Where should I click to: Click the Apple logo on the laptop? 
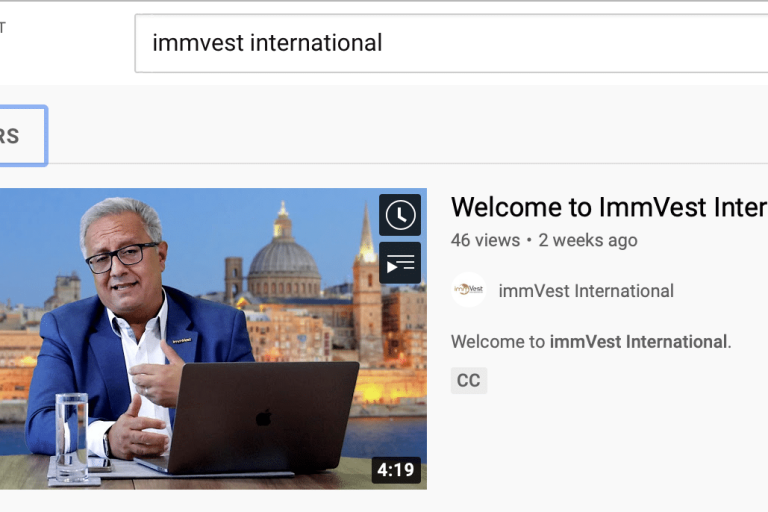pos(264,417)
